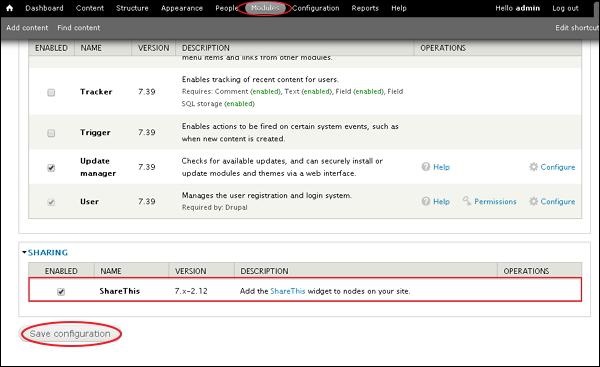Click the disabled User module checkbox
The width and height of the screenshot is (600, 367).
click(x=51, y=202)
